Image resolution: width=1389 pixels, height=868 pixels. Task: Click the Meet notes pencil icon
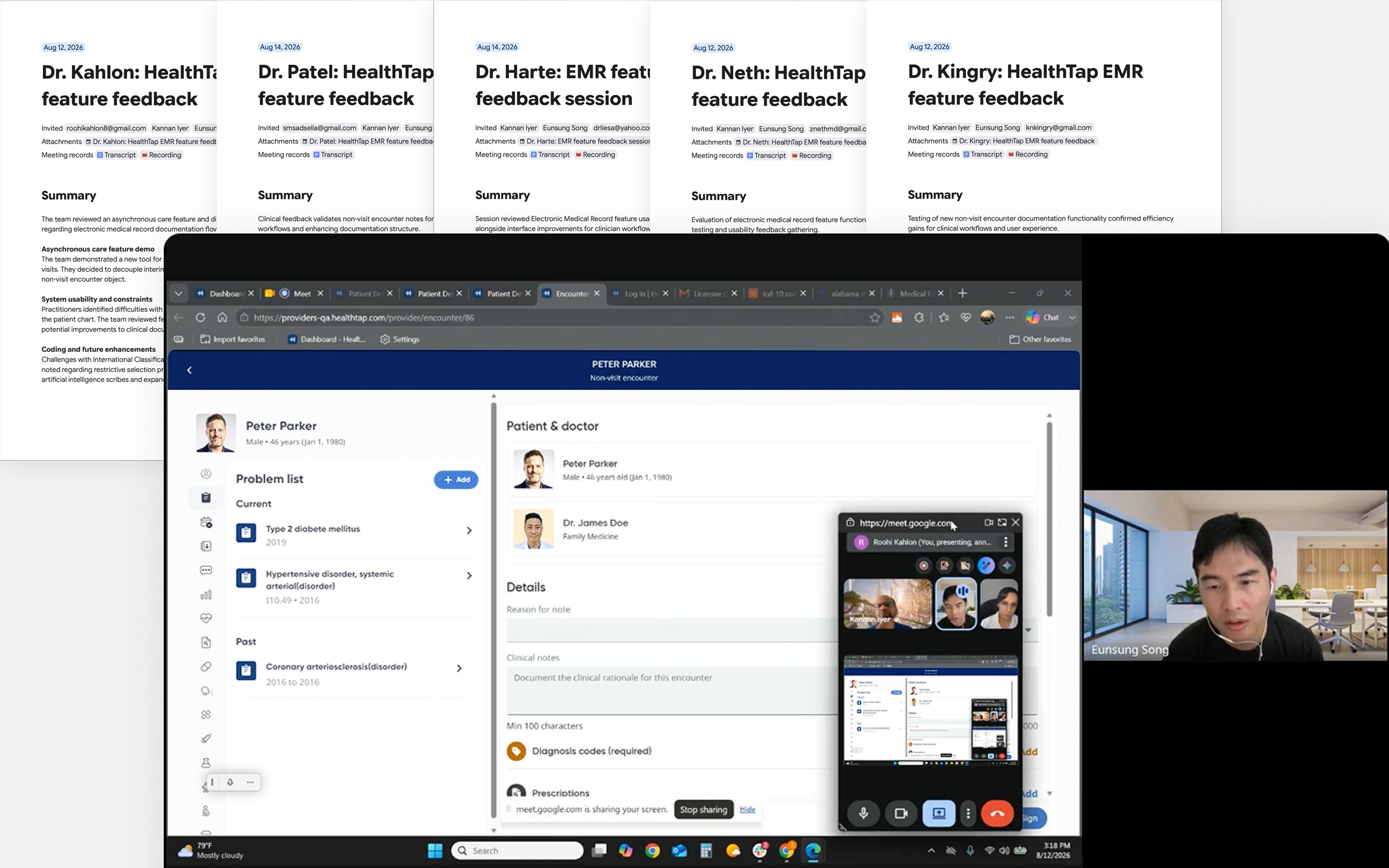pyautogui.click(x=945, y=565)
